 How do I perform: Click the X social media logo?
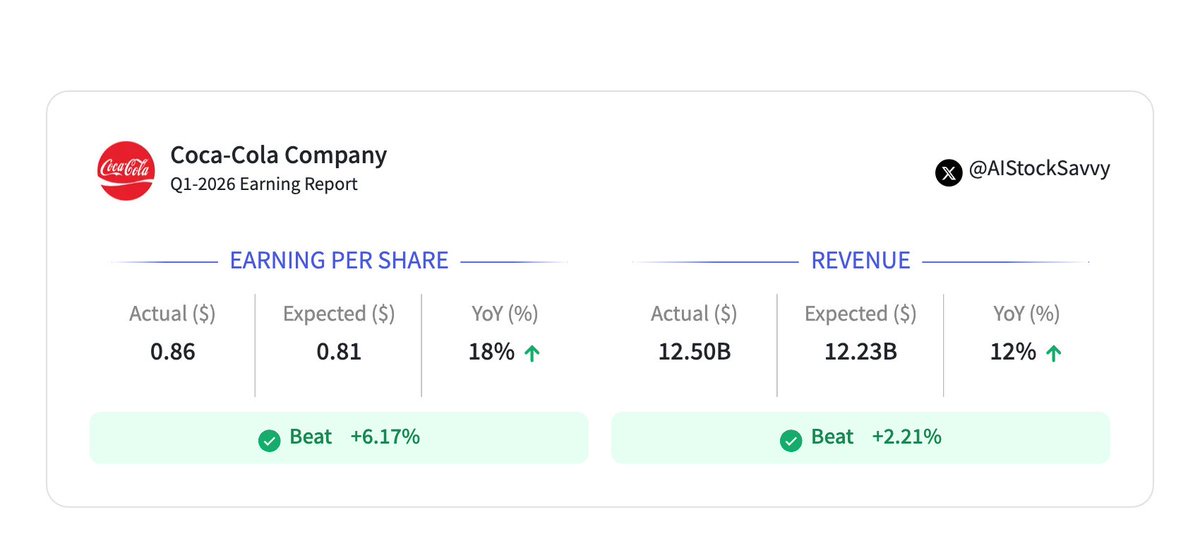949,172
